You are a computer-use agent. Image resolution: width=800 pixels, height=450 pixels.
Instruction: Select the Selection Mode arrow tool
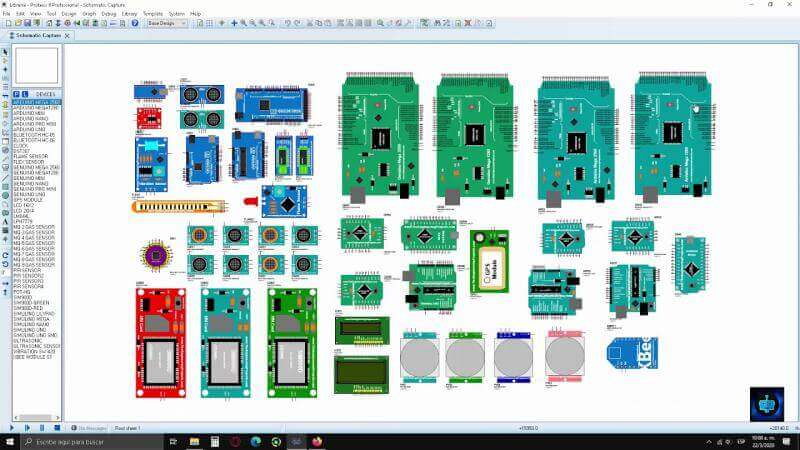click(5, 52)
